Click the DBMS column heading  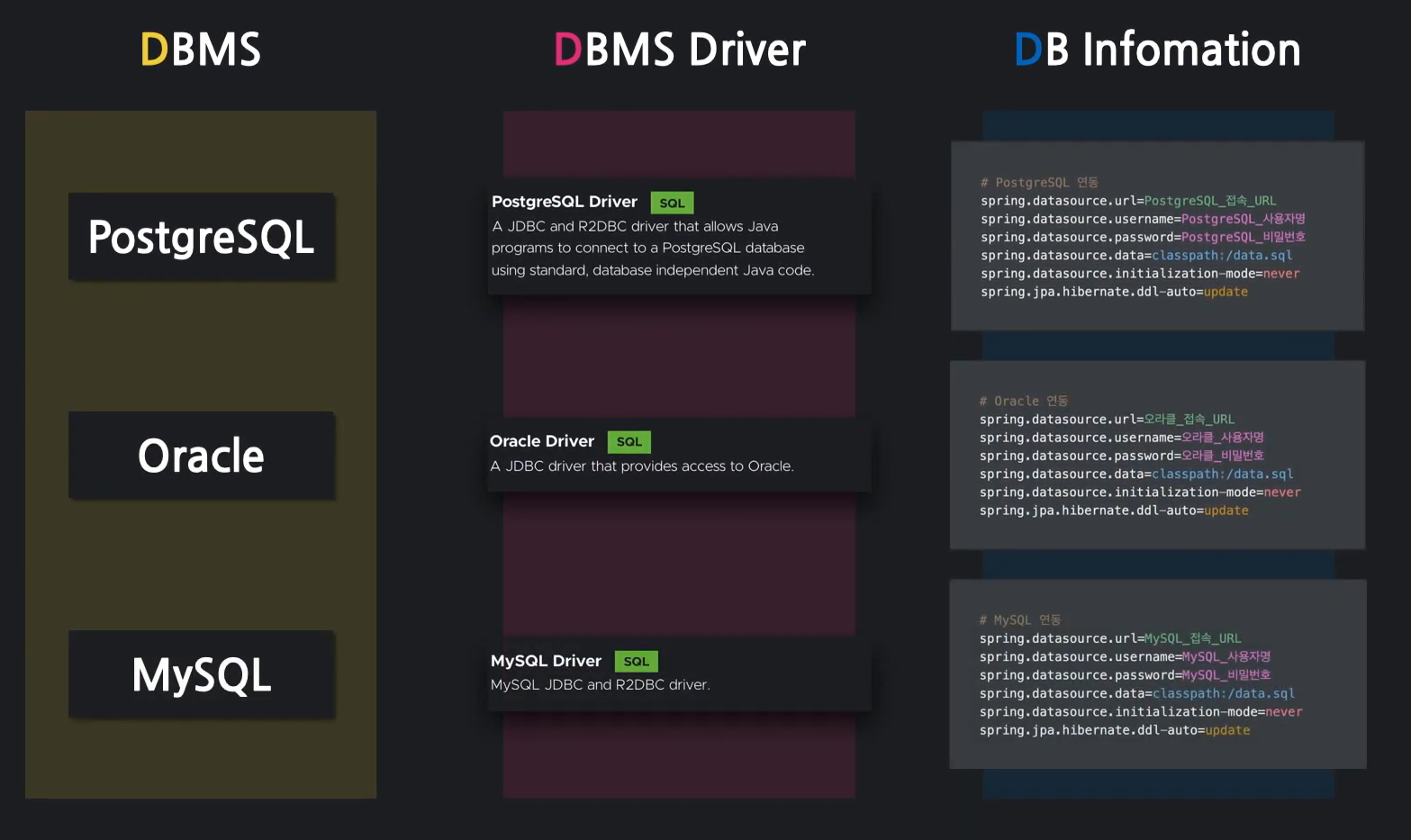click(x=201, y=50)
